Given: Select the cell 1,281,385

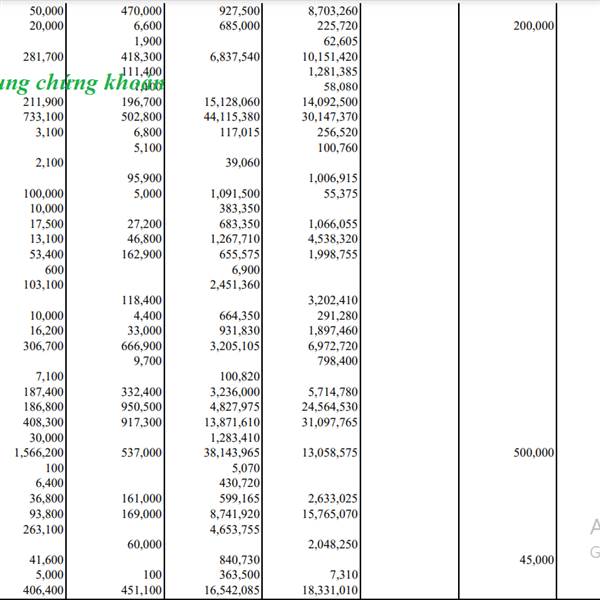Looking at the screenshot, I should click(333, 72).
